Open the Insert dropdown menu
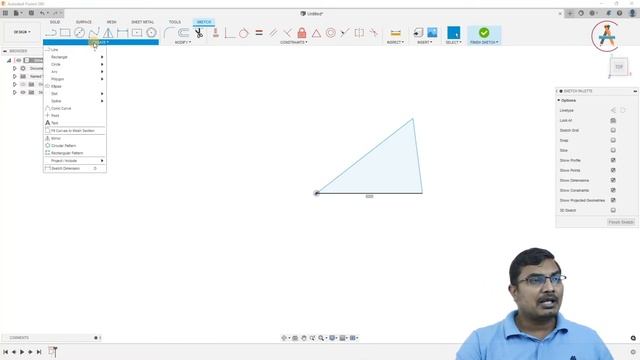Image resolution: width=640 pixels, height=360 pixels. point(424,42)
